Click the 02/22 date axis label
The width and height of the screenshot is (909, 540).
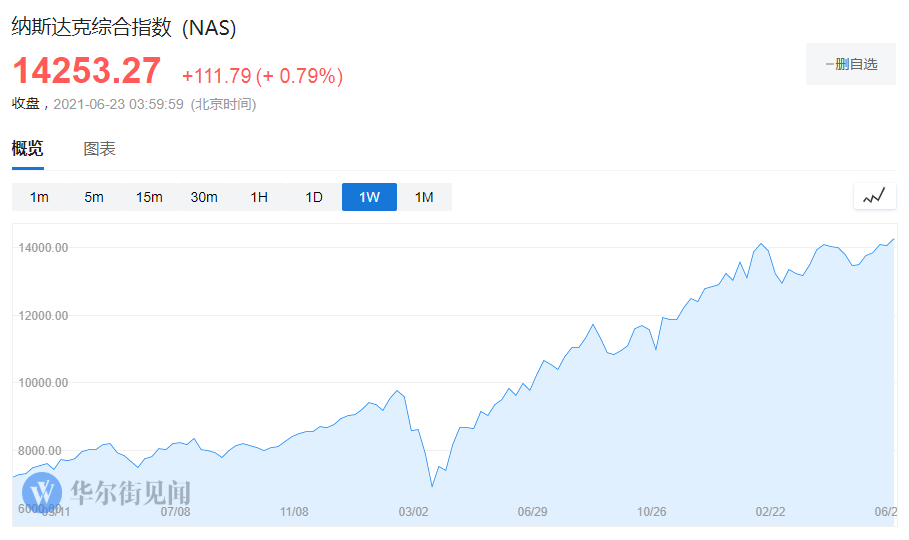(770, 512)
